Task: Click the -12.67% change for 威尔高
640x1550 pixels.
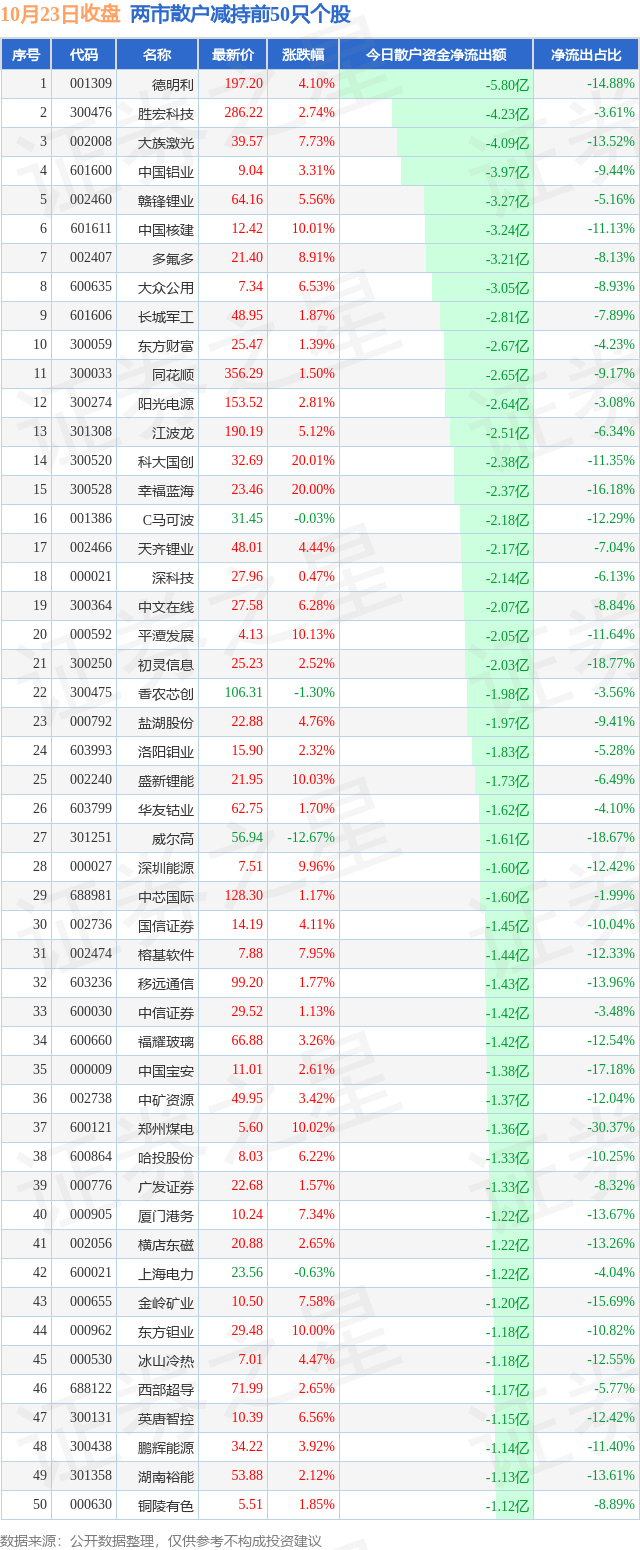Action: click(x=311, y=838)
